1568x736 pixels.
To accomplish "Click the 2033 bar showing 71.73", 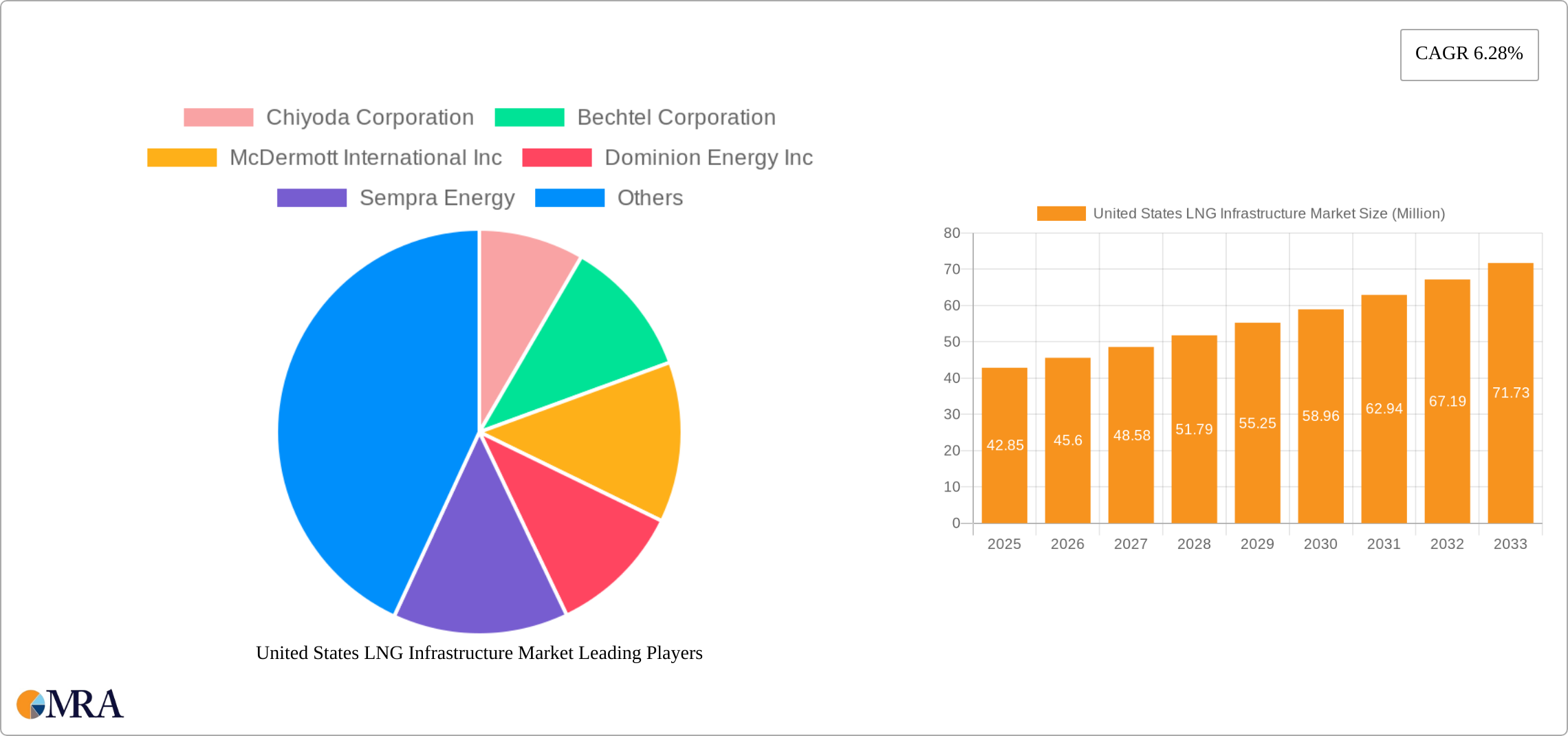I will pos(1511,393).
